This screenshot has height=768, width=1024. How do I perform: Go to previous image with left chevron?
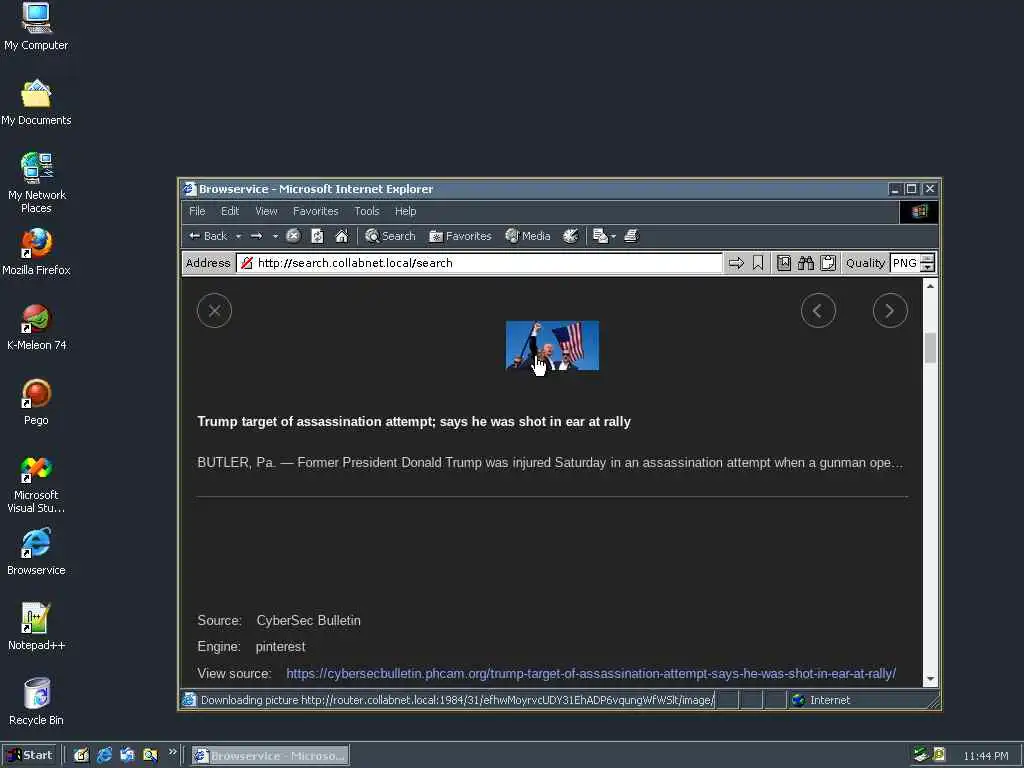818,311
